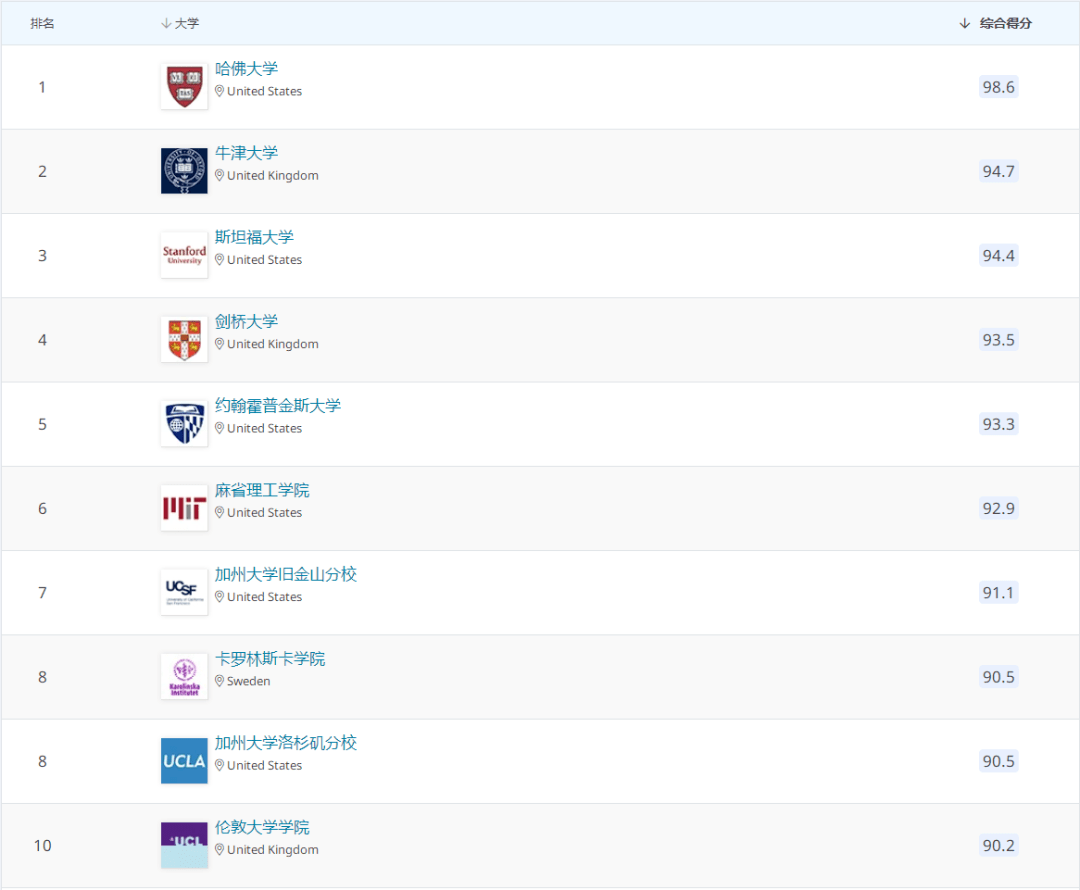Click the 90.5 score for 卡罗林斯卡学院
This screenshot has height=890, width=1080.
point(998,677)
